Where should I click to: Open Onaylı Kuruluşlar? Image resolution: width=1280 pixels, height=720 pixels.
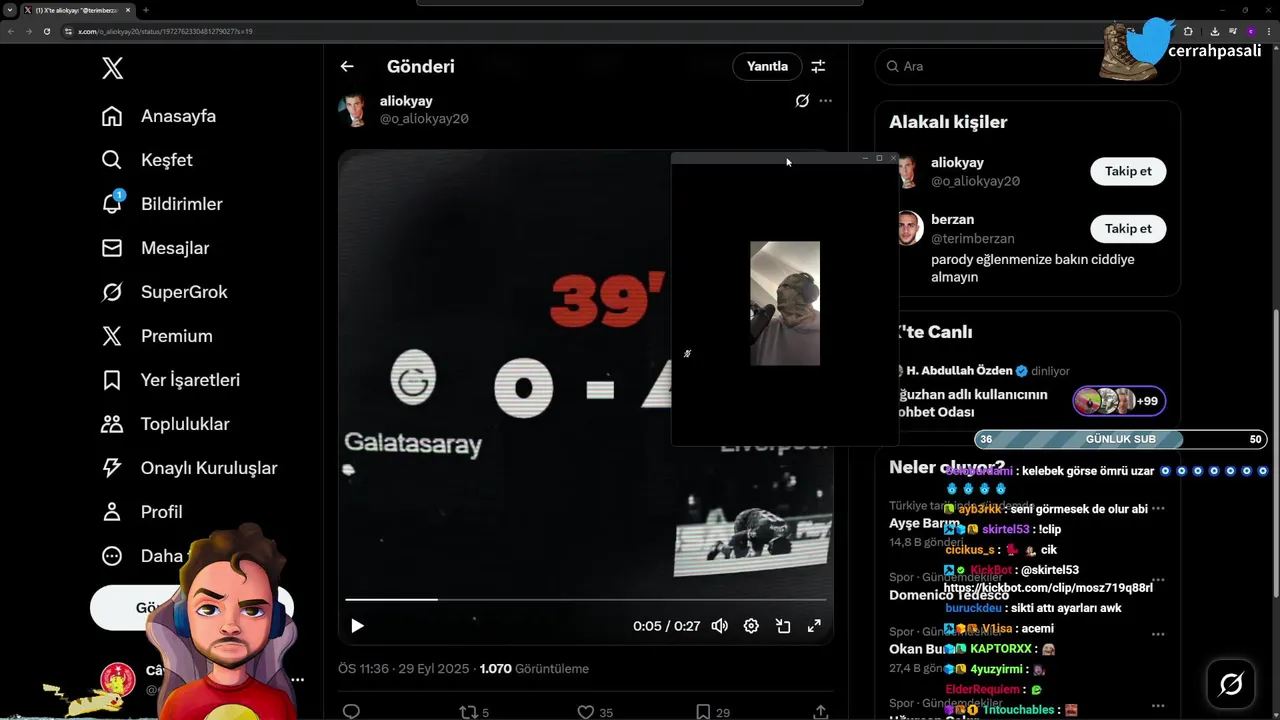point(189,468)
